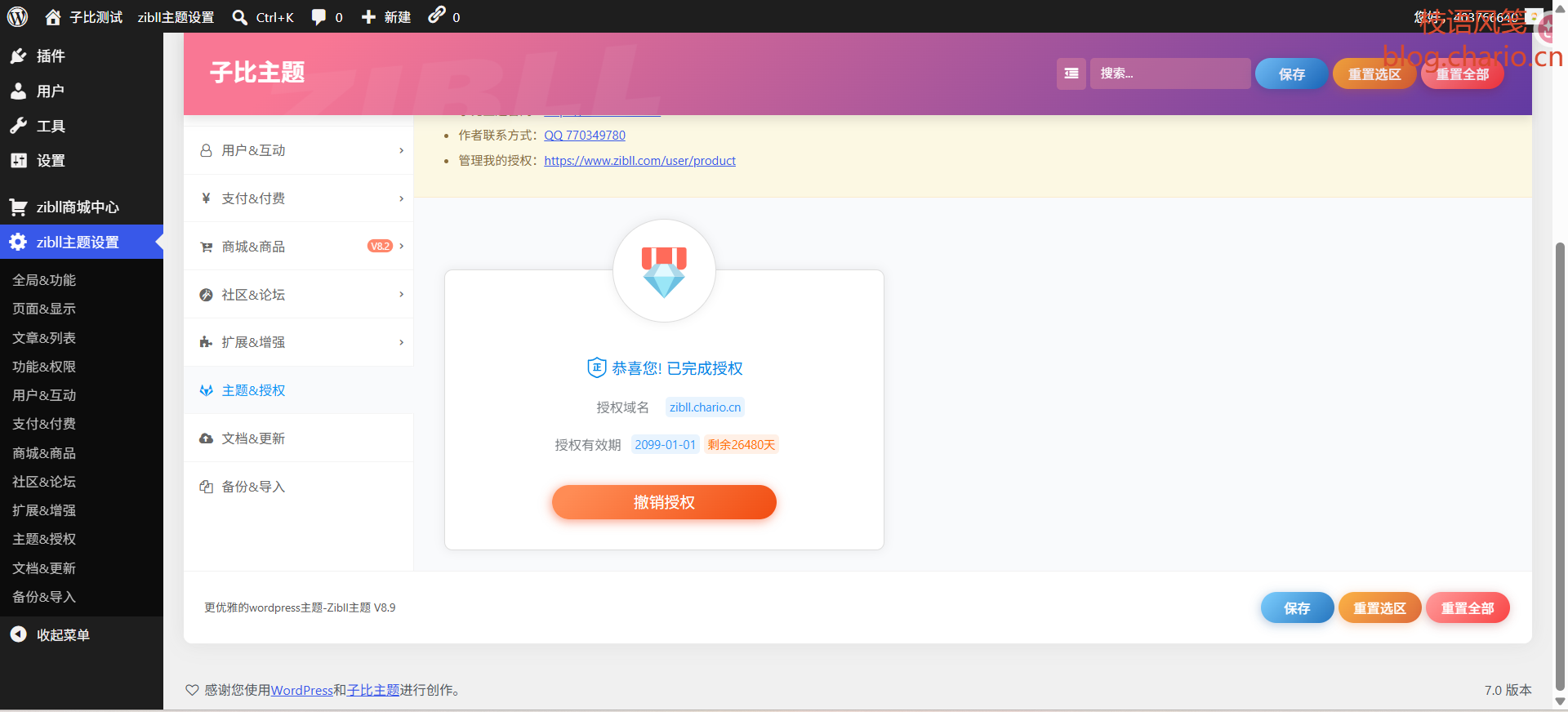This screenshot has width=1568, height=712.
Task: Click the link chain icon in admin bar
Action: pos(437,15)
